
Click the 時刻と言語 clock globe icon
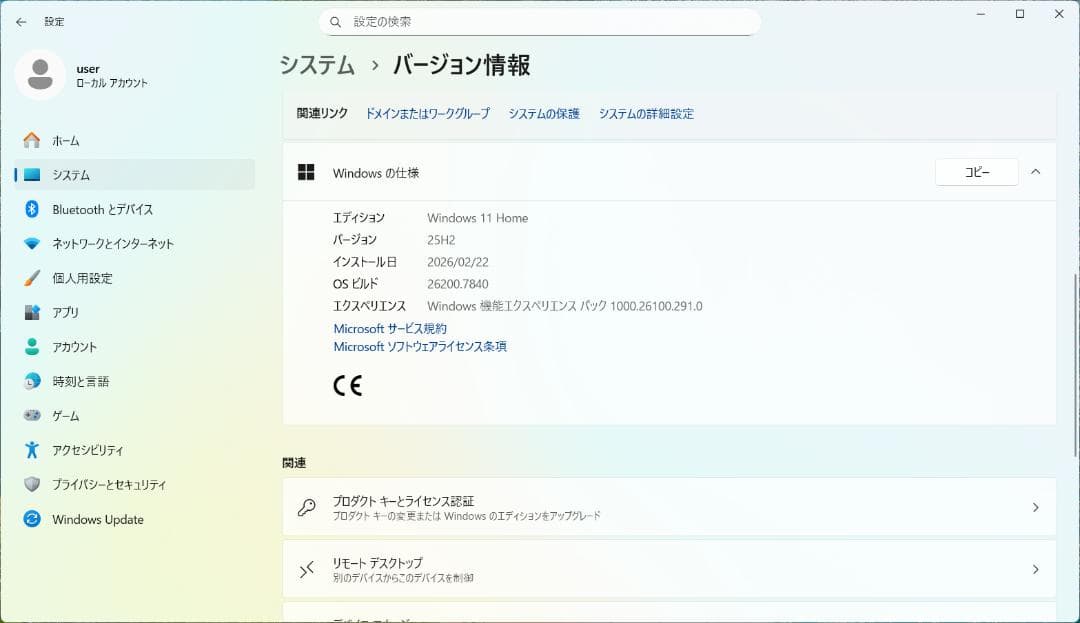tap(32, 381)
